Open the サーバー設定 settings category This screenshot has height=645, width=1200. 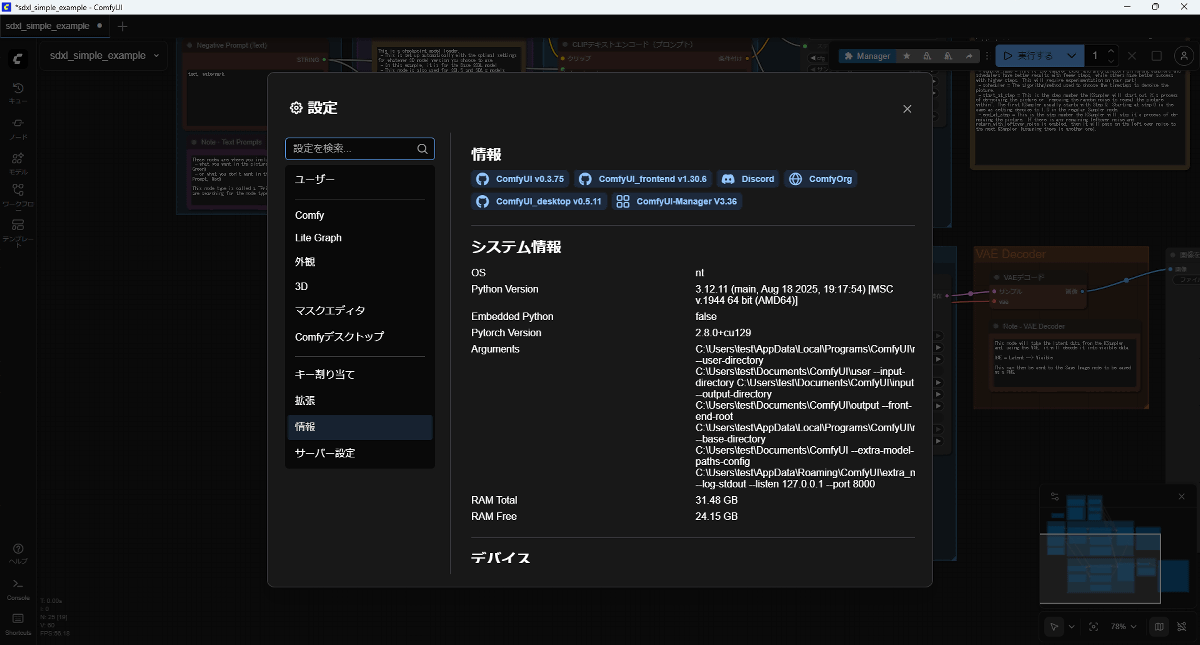click(x=324, y=453)
